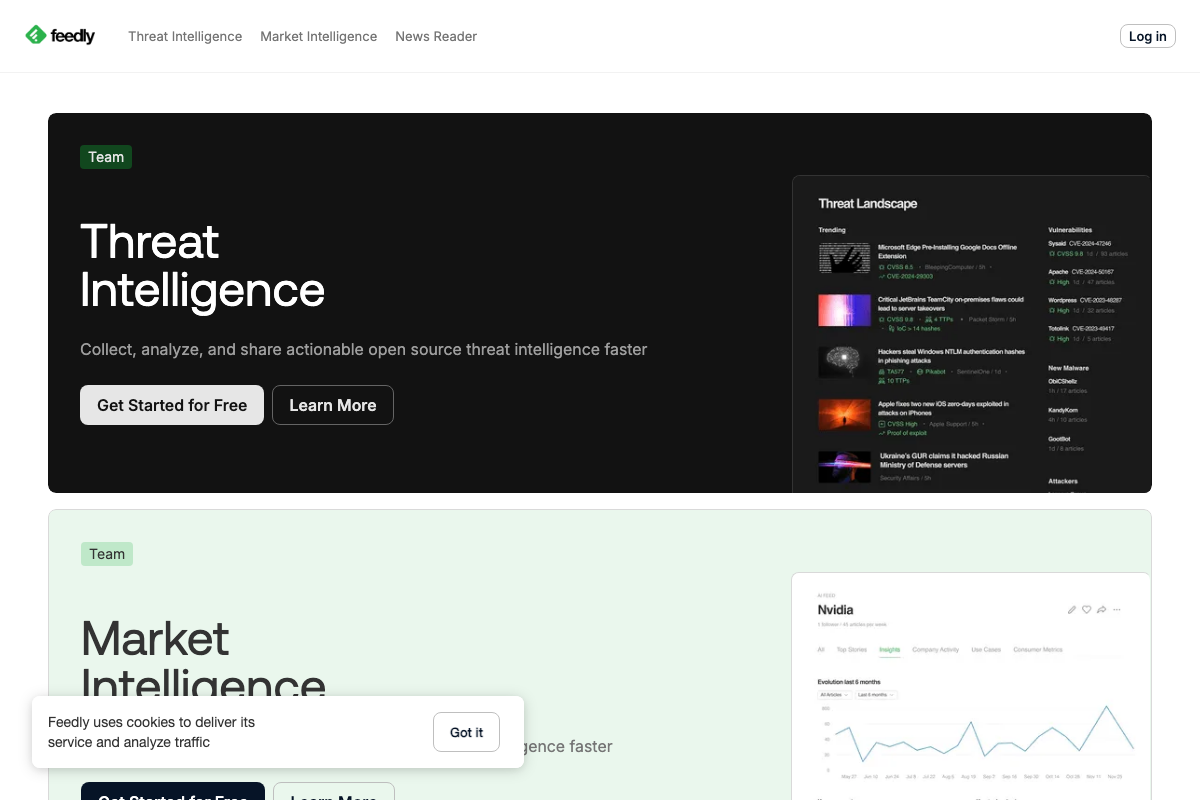Click the Feedly logo icon
The height and width of the screenshot is (800, 1200).
click(x=34, y=35)
